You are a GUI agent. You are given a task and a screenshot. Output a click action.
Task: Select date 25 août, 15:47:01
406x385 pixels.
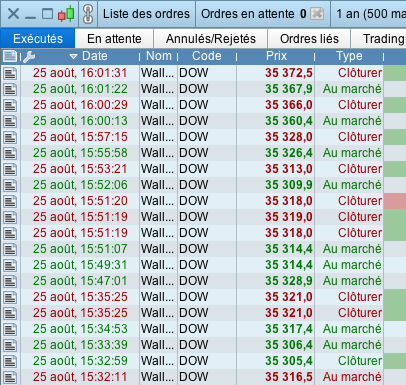[x=80, y=281]
